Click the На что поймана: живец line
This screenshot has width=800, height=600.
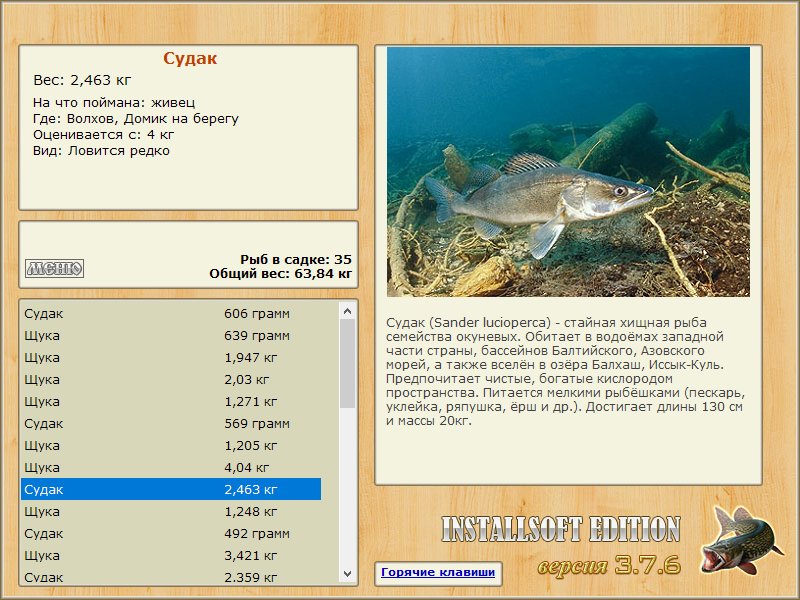114,103
